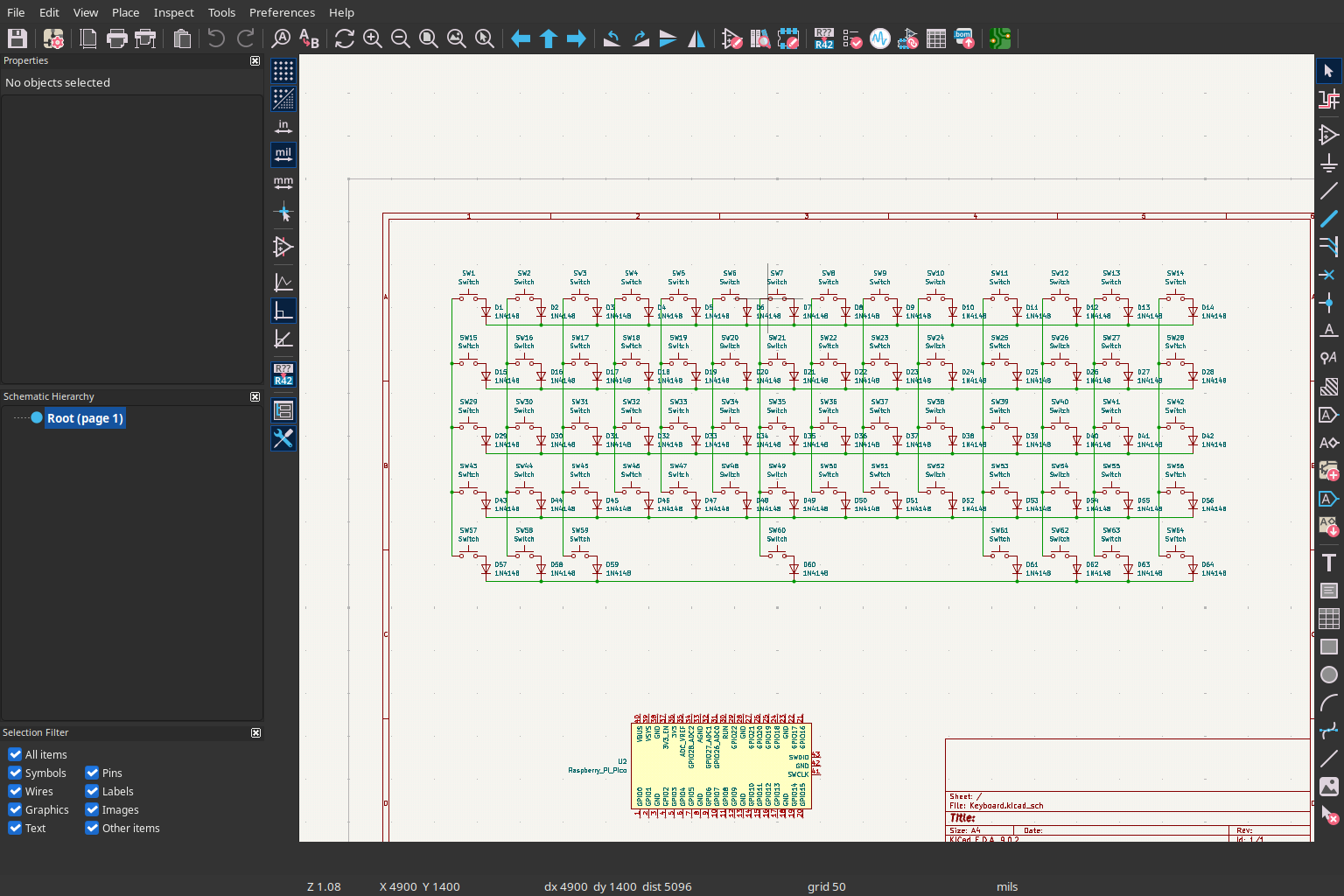Switch units to millimeters
Viewport: 1344px width, 896px height.
point(283,182)
